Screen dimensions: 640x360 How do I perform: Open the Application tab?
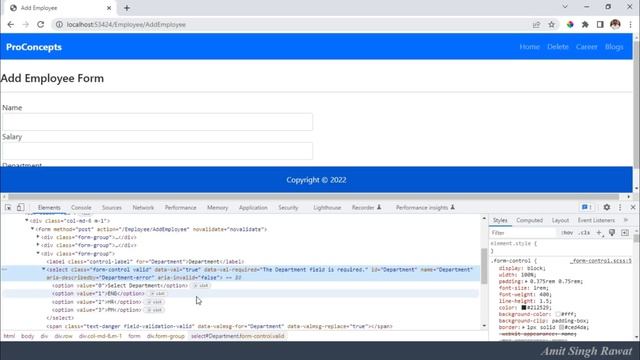pyautogui.click(x=253, y=207)
